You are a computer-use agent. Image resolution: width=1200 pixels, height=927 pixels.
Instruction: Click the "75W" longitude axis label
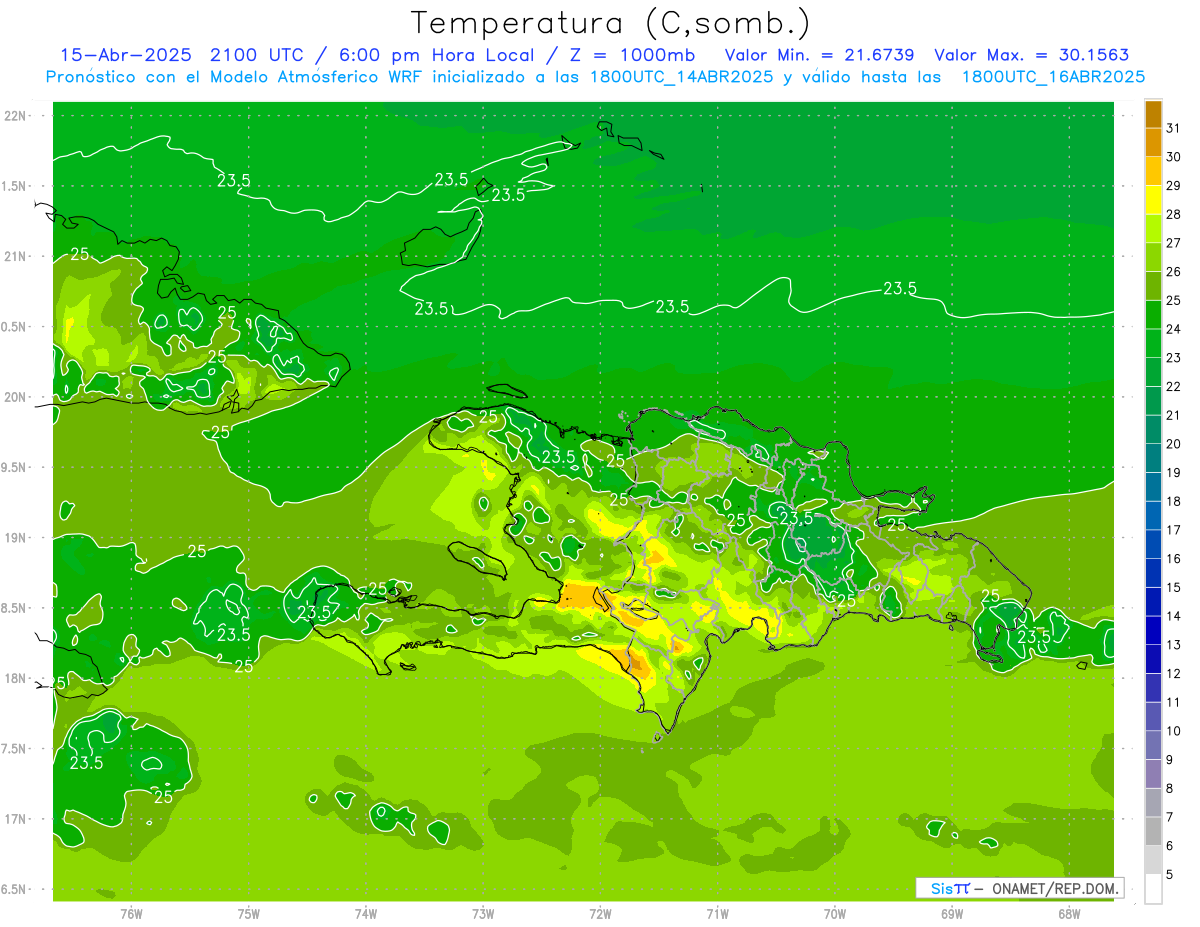click(x=248, y=914)
